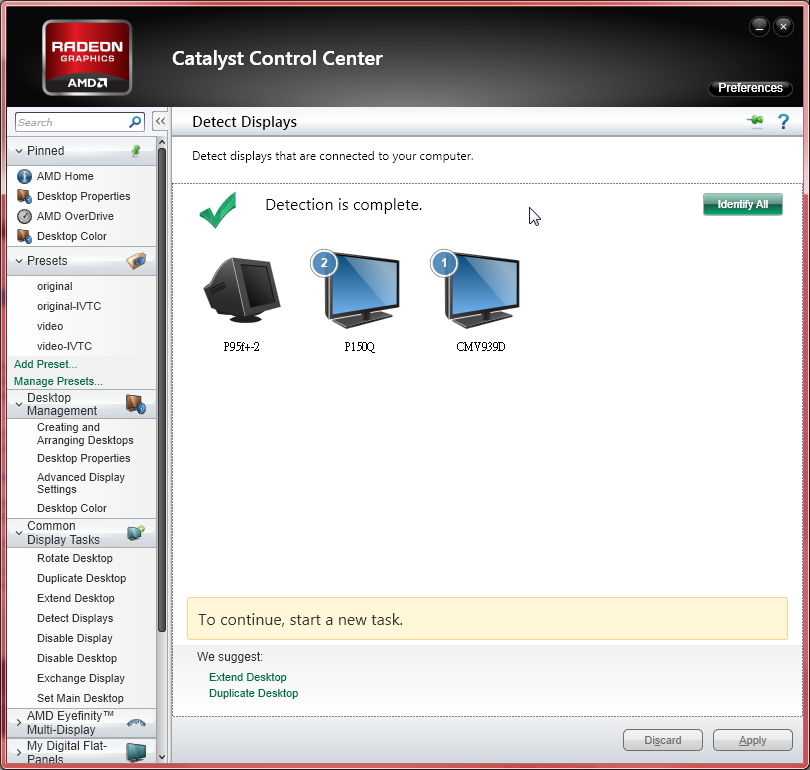Click the Presets camera icon
Image resolution: width=810 pixels, height=770 pixels.
(x=136, y=261)
